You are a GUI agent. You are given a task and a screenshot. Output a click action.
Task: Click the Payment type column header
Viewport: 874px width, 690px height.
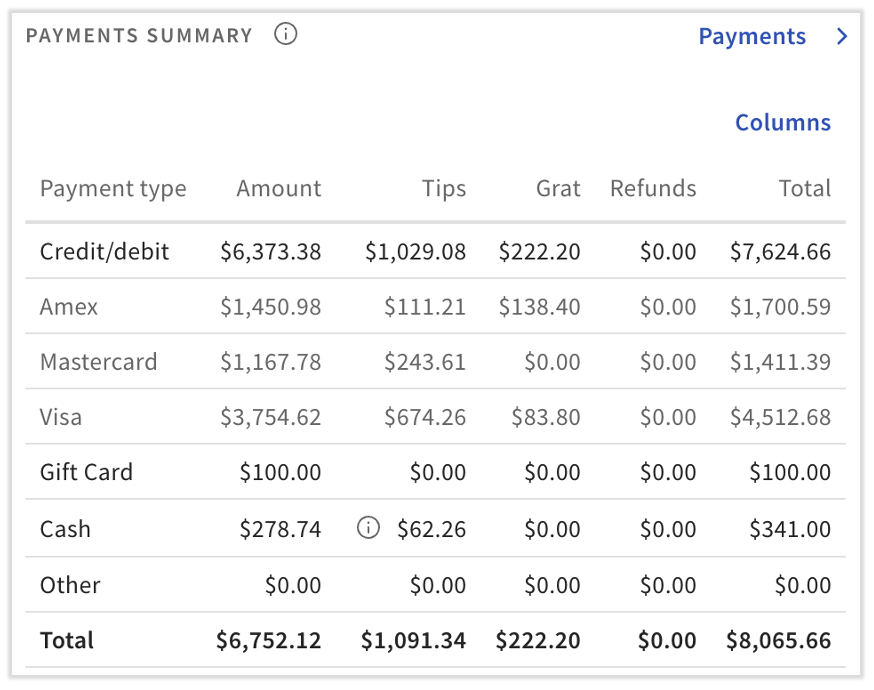click(113, 189)
